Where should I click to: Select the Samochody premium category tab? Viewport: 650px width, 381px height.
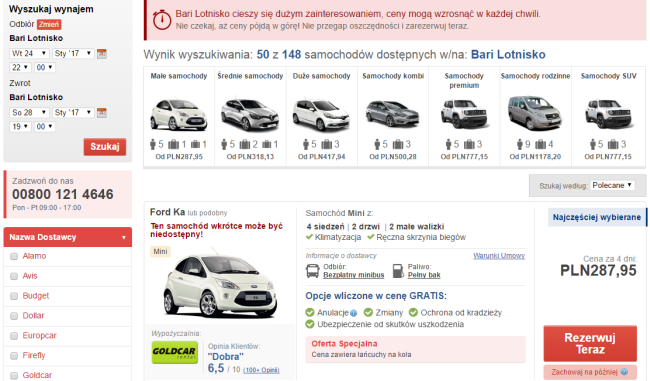pos(464,116)
